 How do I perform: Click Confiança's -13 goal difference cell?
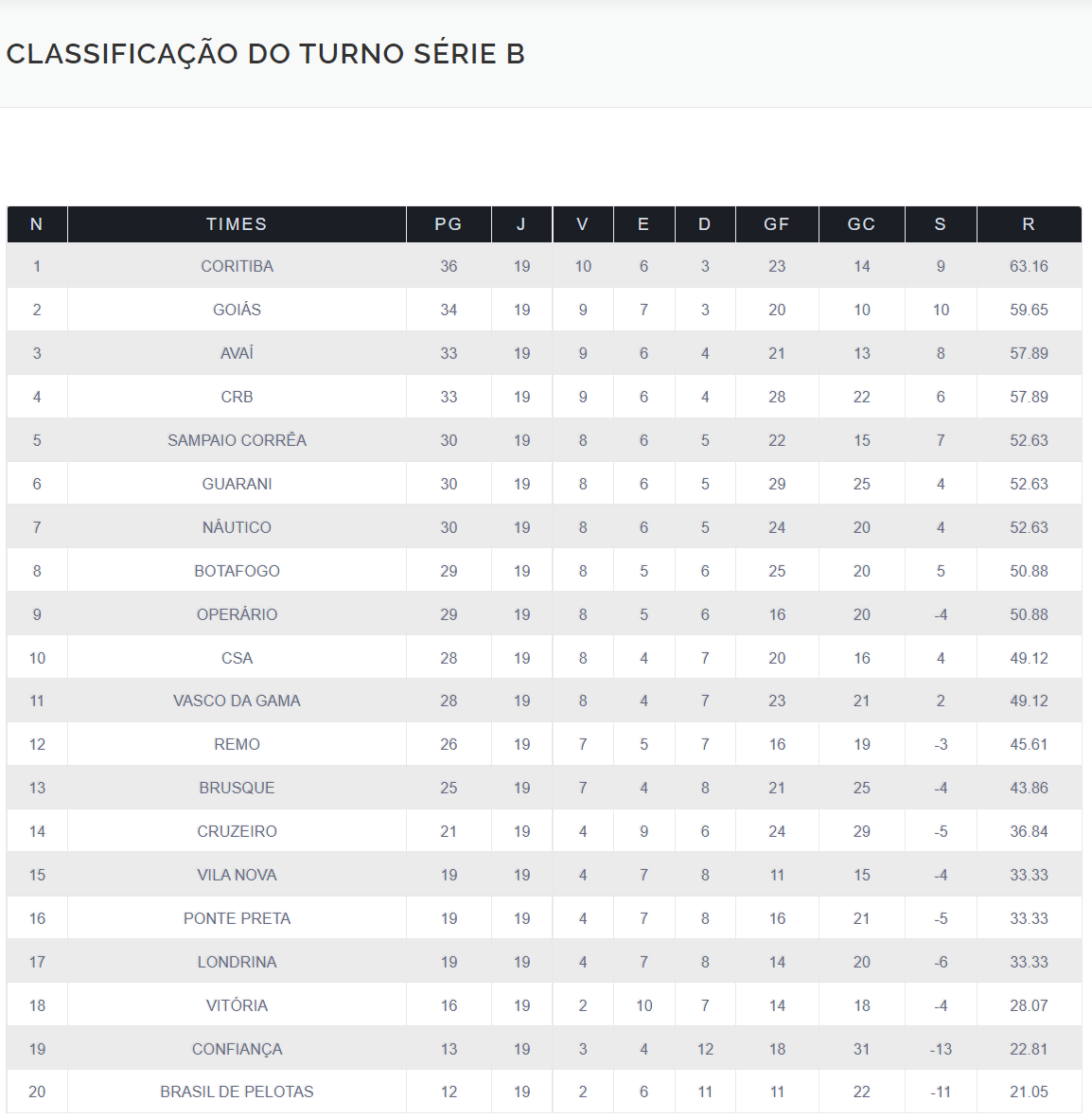click(x=941, y=1049)
